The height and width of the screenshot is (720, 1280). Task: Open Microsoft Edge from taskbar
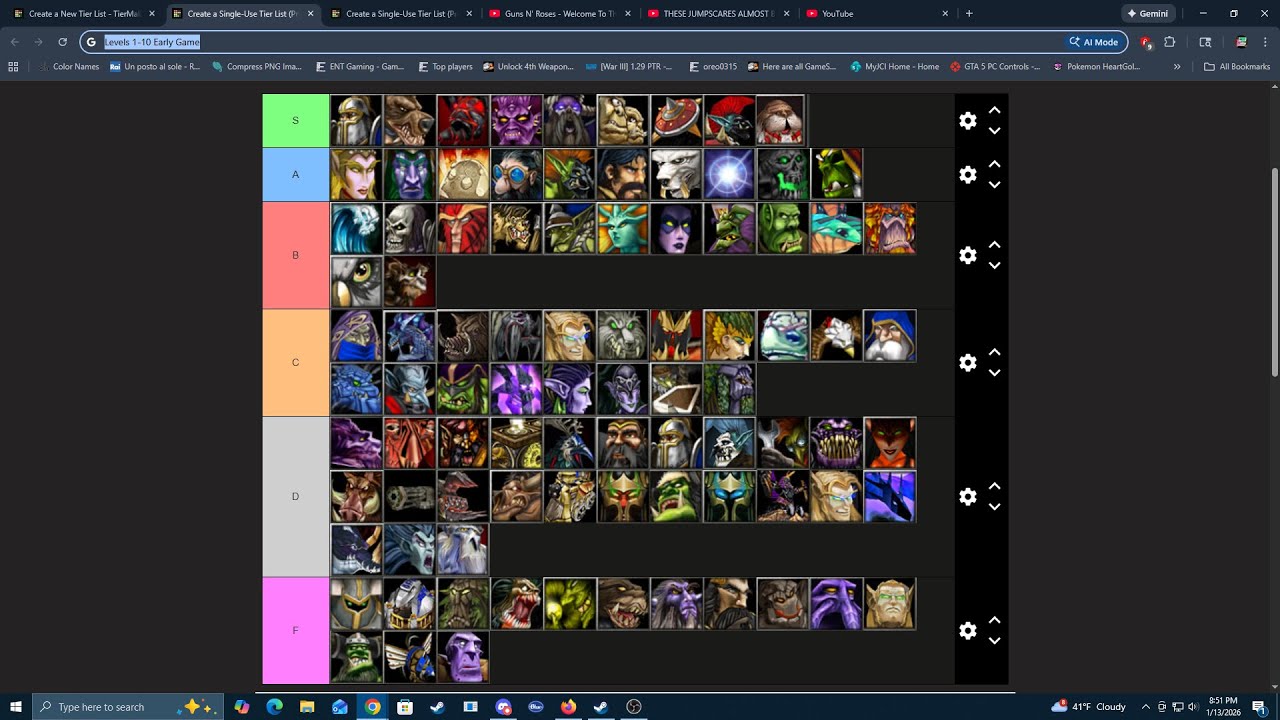(274, 707)
